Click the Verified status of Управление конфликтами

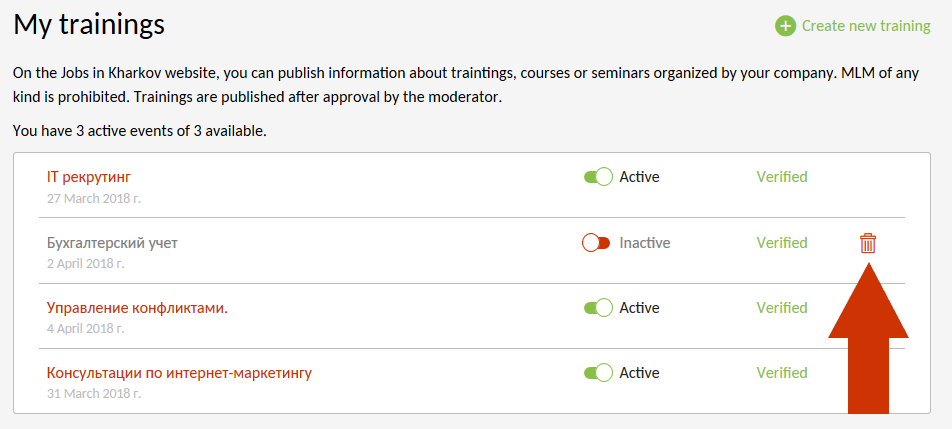782,308
